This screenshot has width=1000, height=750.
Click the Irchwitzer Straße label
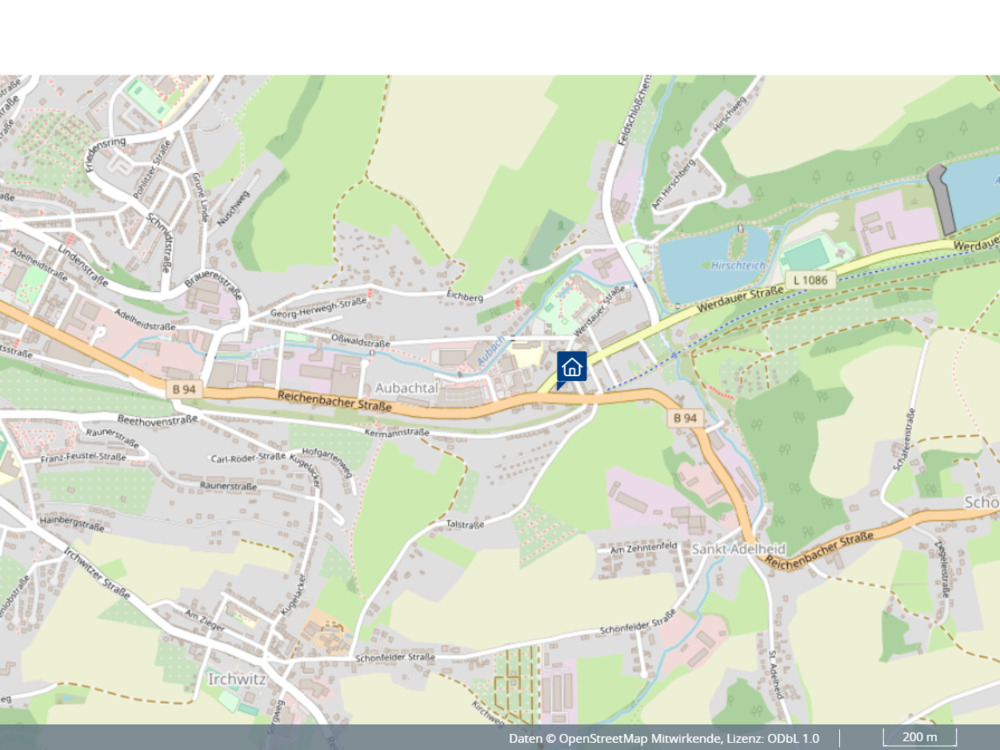pyautogui.click(x=97, y=573)
